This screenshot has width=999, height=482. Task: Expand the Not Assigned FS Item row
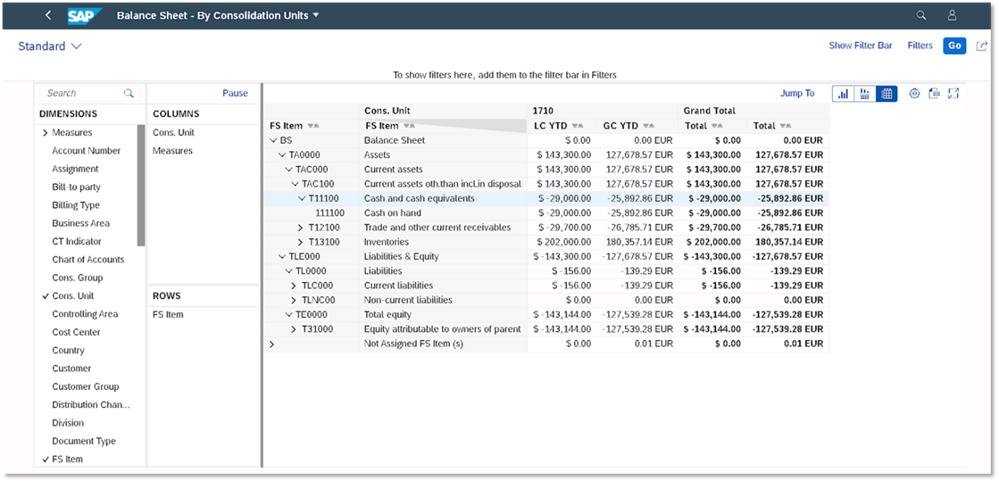[271, 344]
